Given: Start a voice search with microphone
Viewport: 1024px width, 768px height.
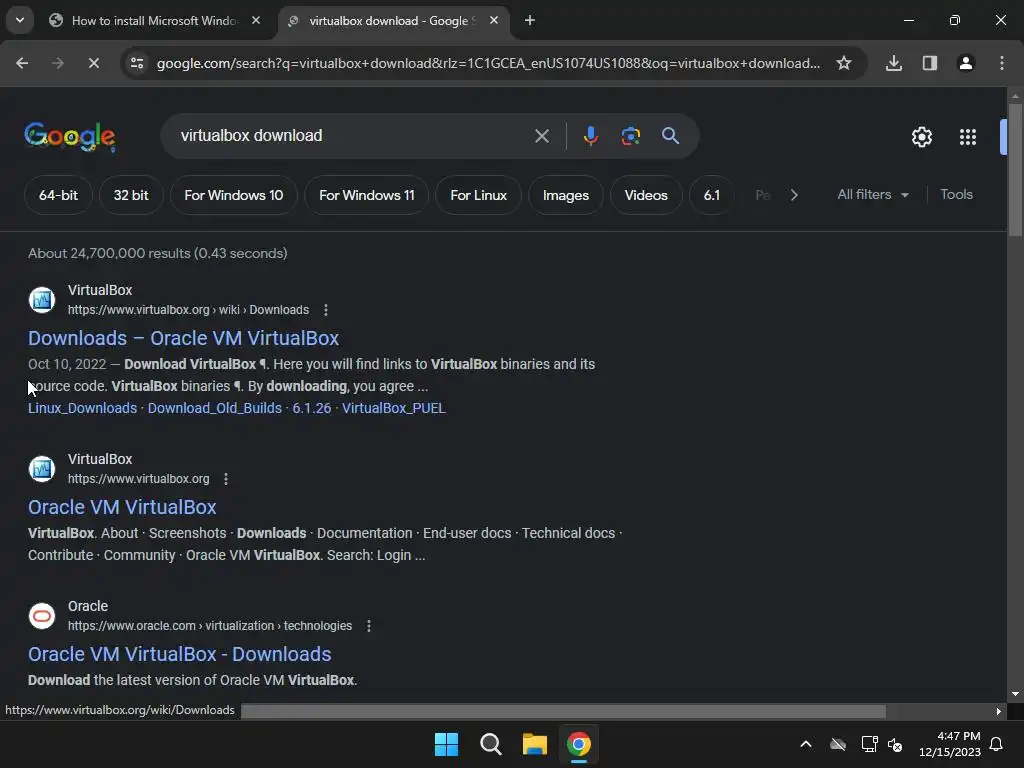Looking at the screenshot, I should pyautogui.click(x=590, y=136).
